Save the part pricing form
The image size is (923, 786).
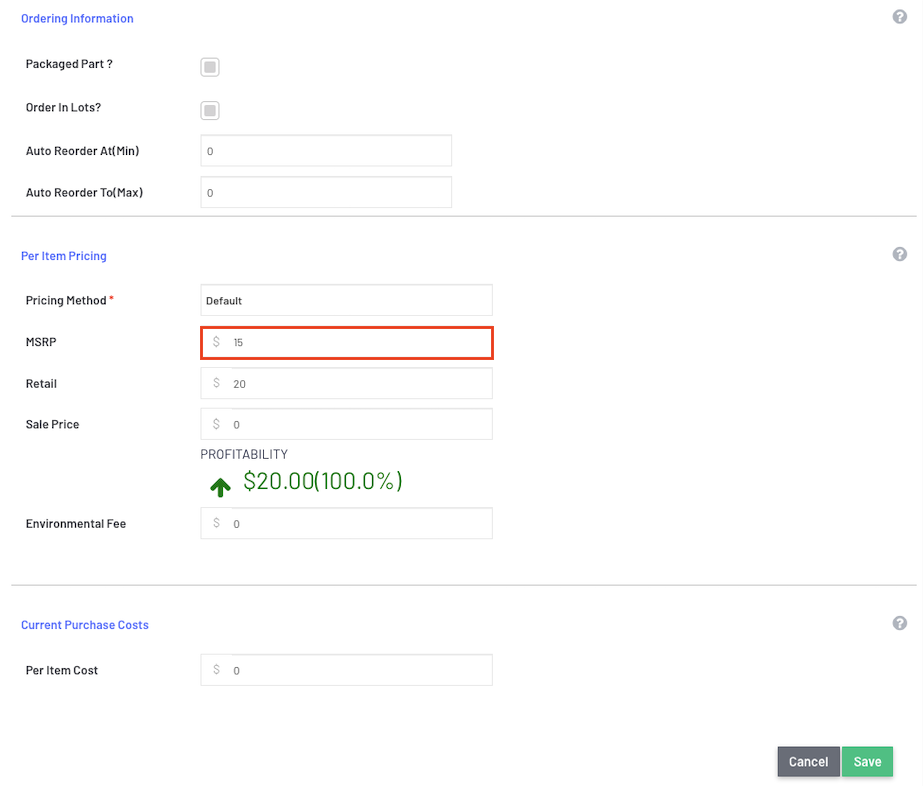(867, 762)
